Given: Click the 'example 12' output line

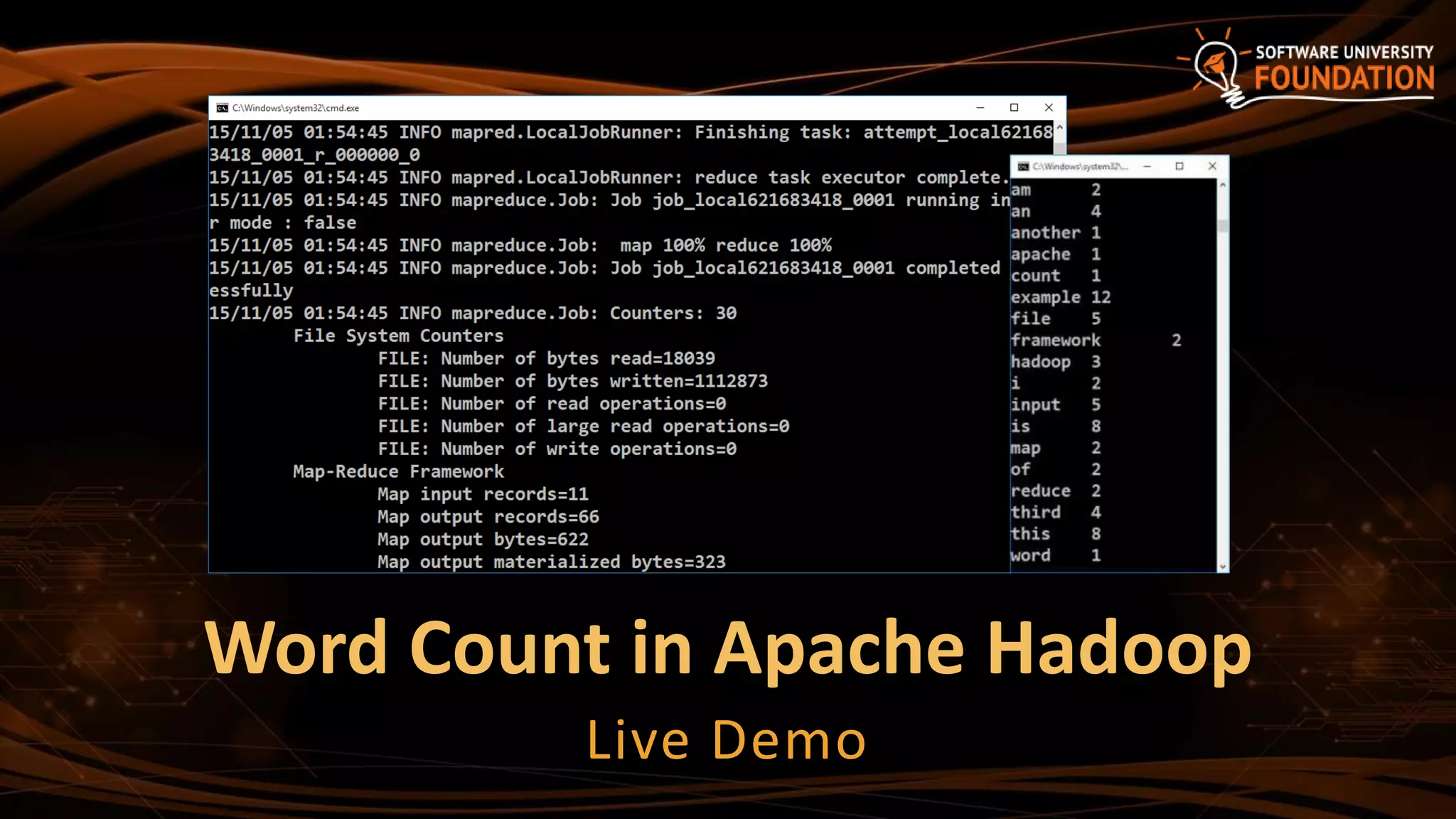Looking at the screenshot, I should (x=1060, y=297).
